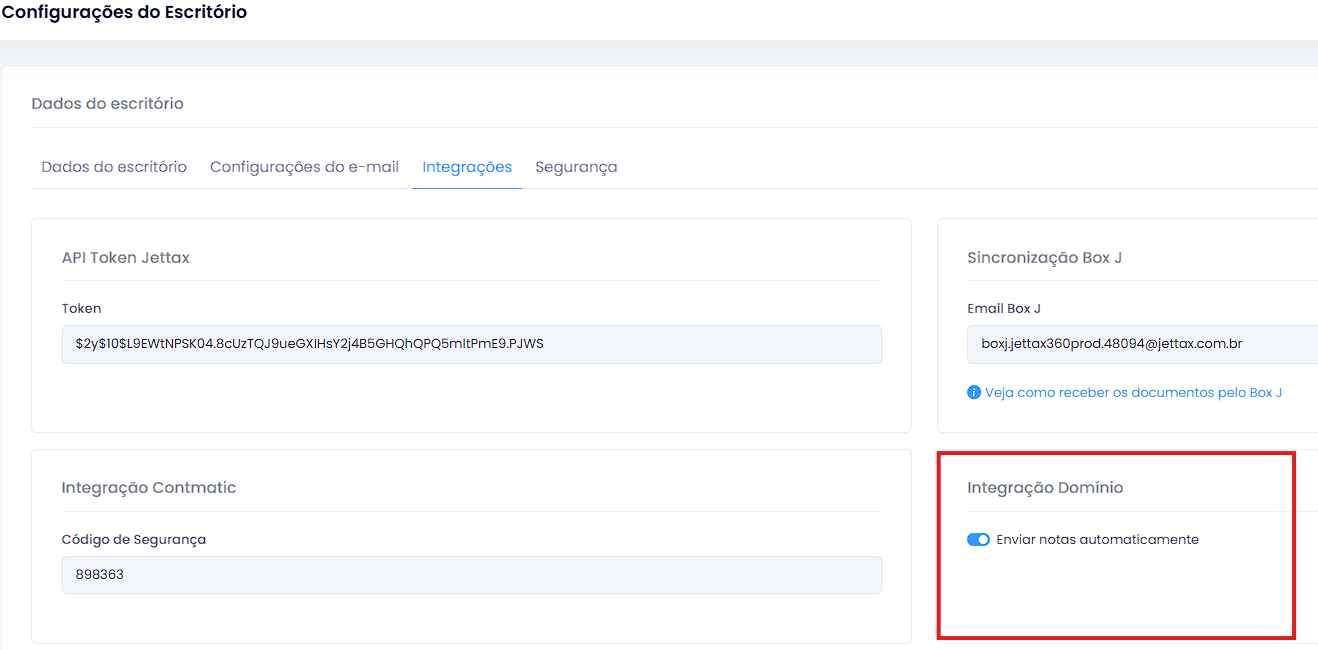Click the Email Box J label
Image resolution: width=1318 pixels, height=650 pixels.
tap(1004, 309)
